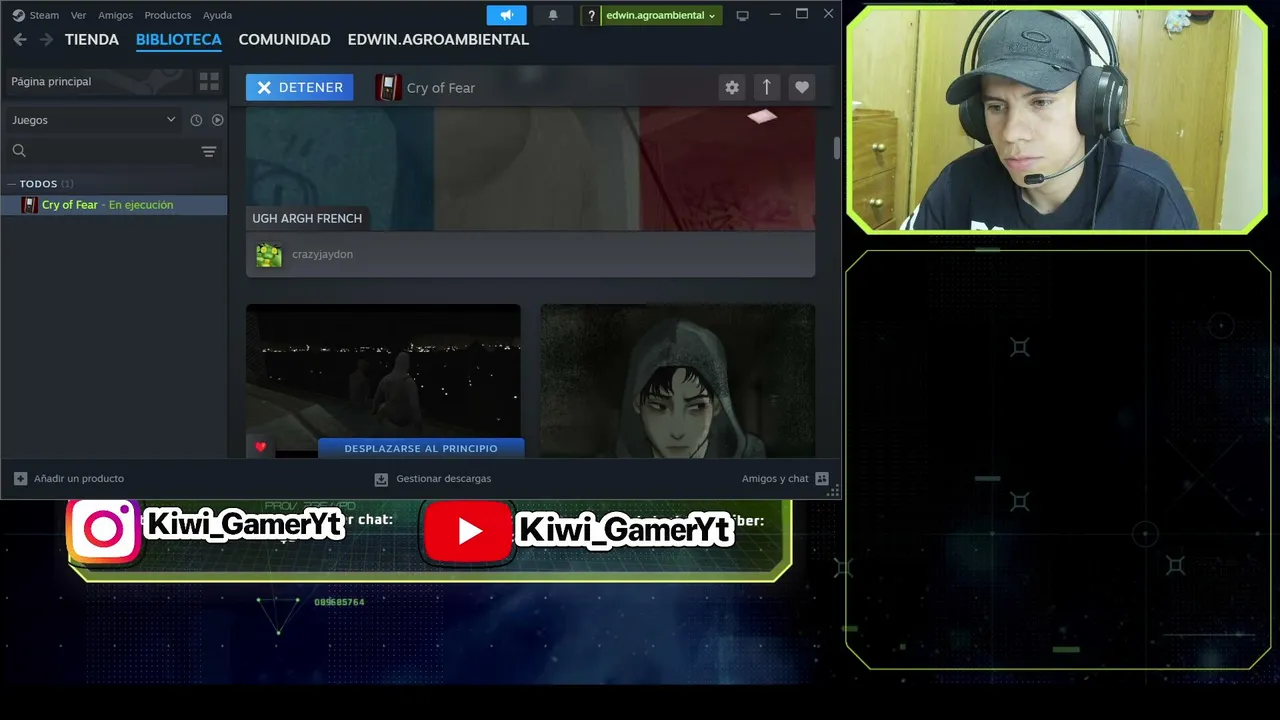Click the YouTube Kiwi_GamerYt handle text
The image size is (1280, 720).
pyautogui.click(x=624, y=529)
